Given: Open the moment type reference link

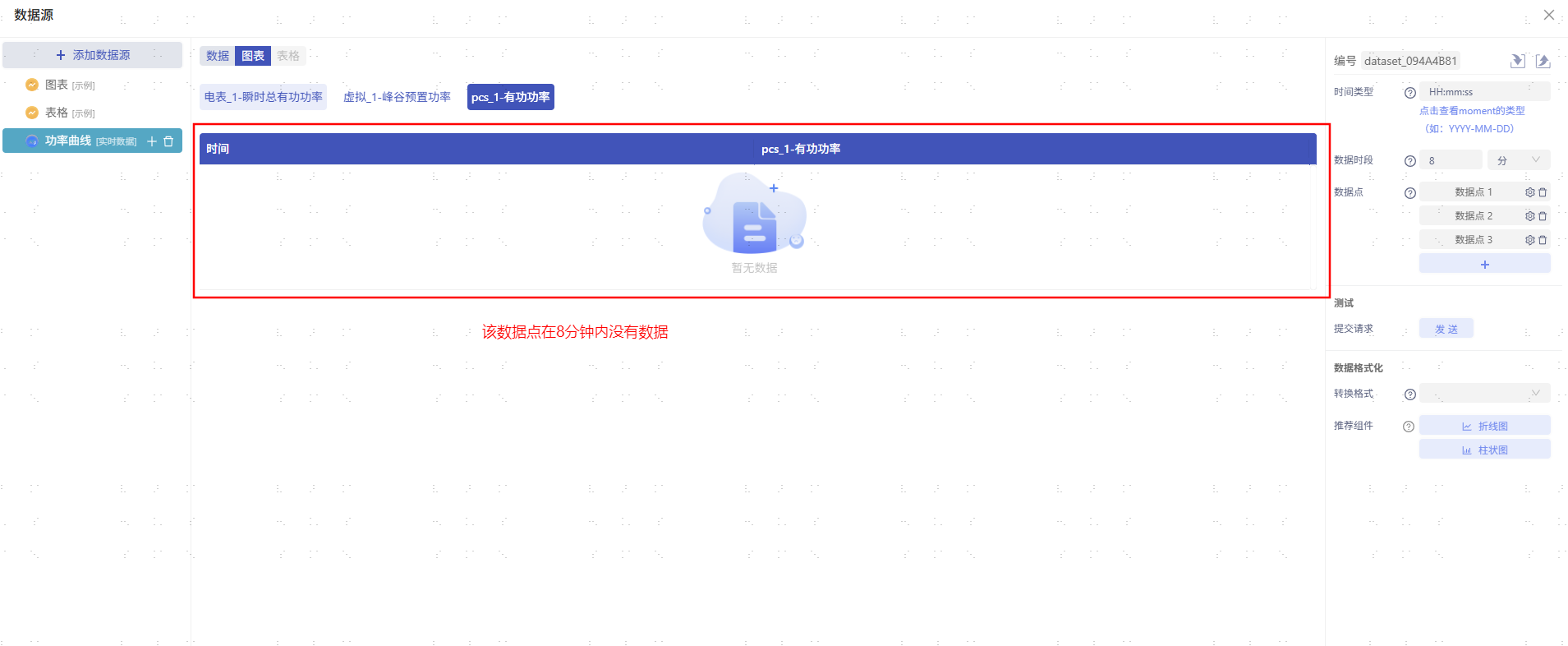Looking at the screenshot, I should (1471, 111).
